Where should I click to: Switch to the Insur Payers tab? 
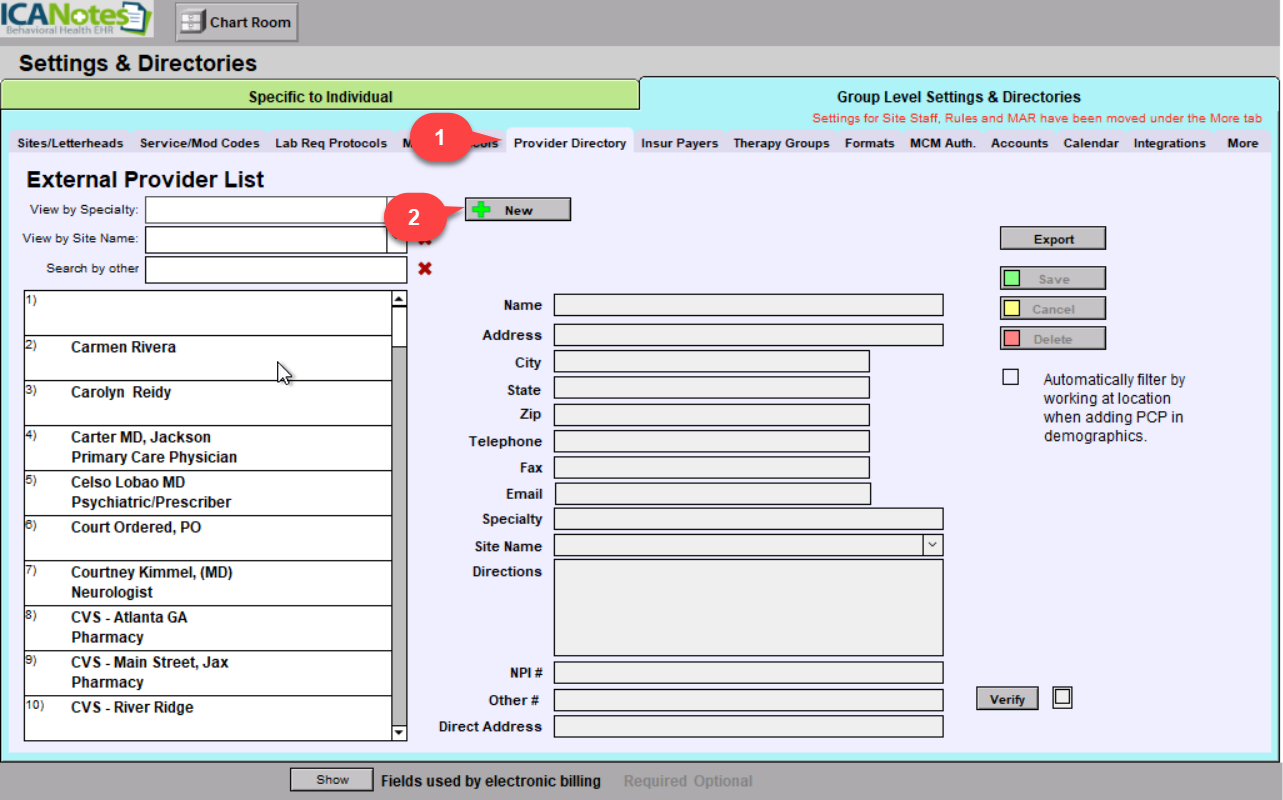(679, 143)
